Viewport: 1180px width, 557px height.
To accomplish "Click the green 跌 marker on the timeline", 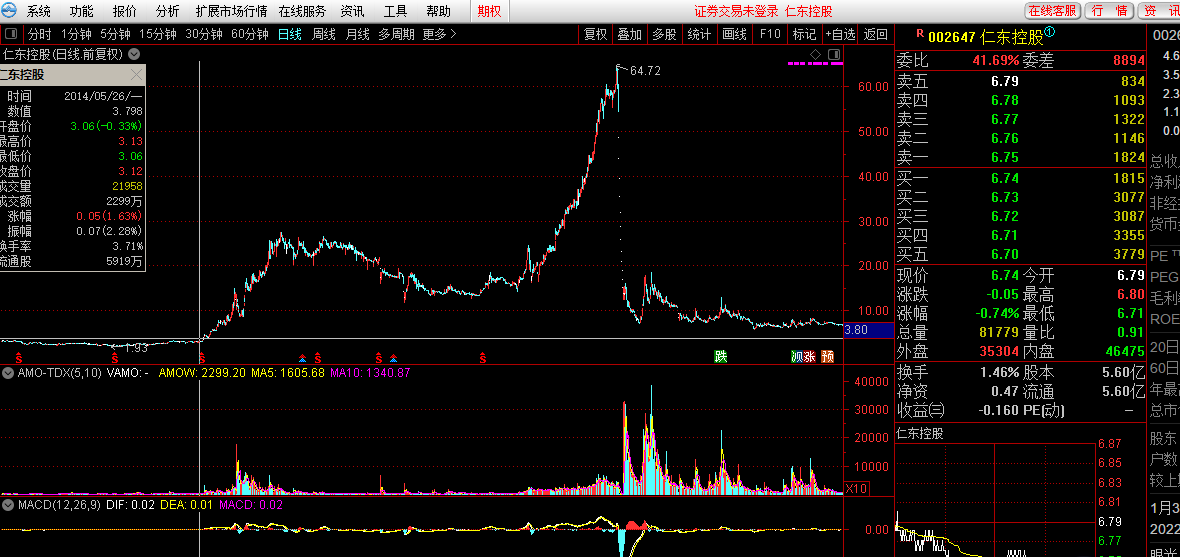I will coord(720,356).
